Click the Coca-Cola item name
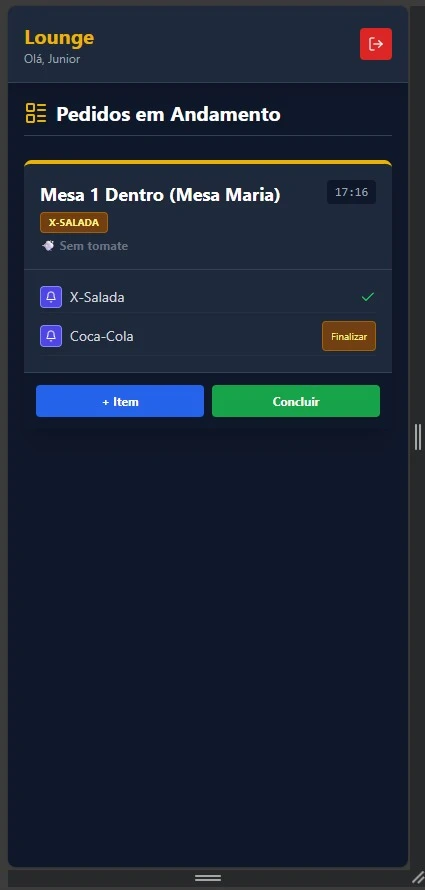425x890 pixels. (x=102, y=336)
